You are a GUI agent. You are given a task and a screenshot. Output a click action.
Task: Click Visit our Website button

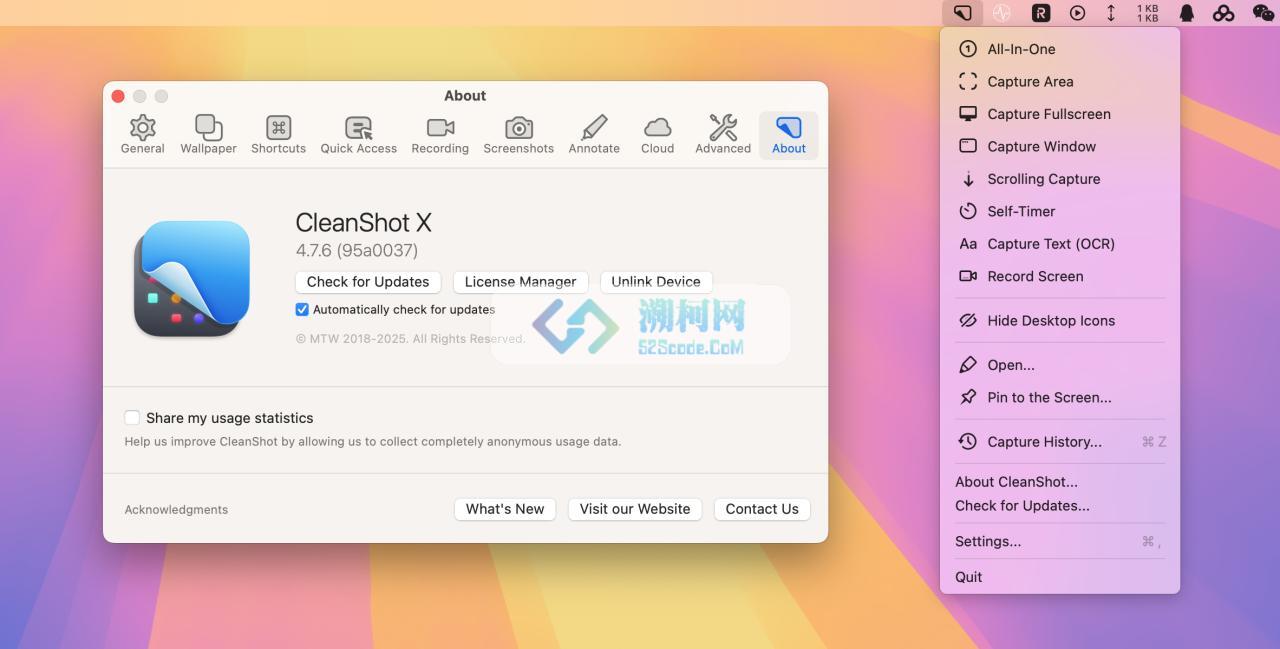[635, 509]
